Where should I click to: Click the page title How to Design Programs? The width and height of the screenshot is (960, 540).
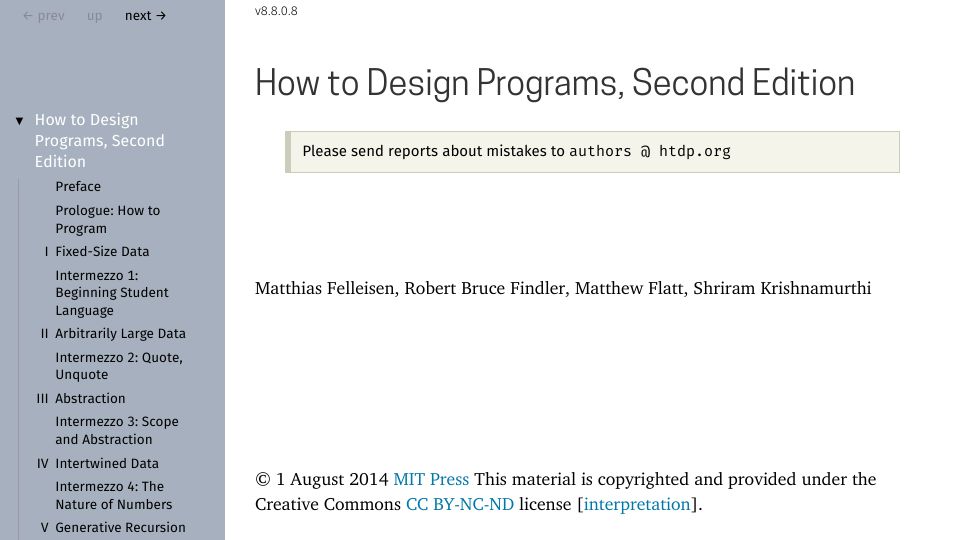tap(555, 83)
